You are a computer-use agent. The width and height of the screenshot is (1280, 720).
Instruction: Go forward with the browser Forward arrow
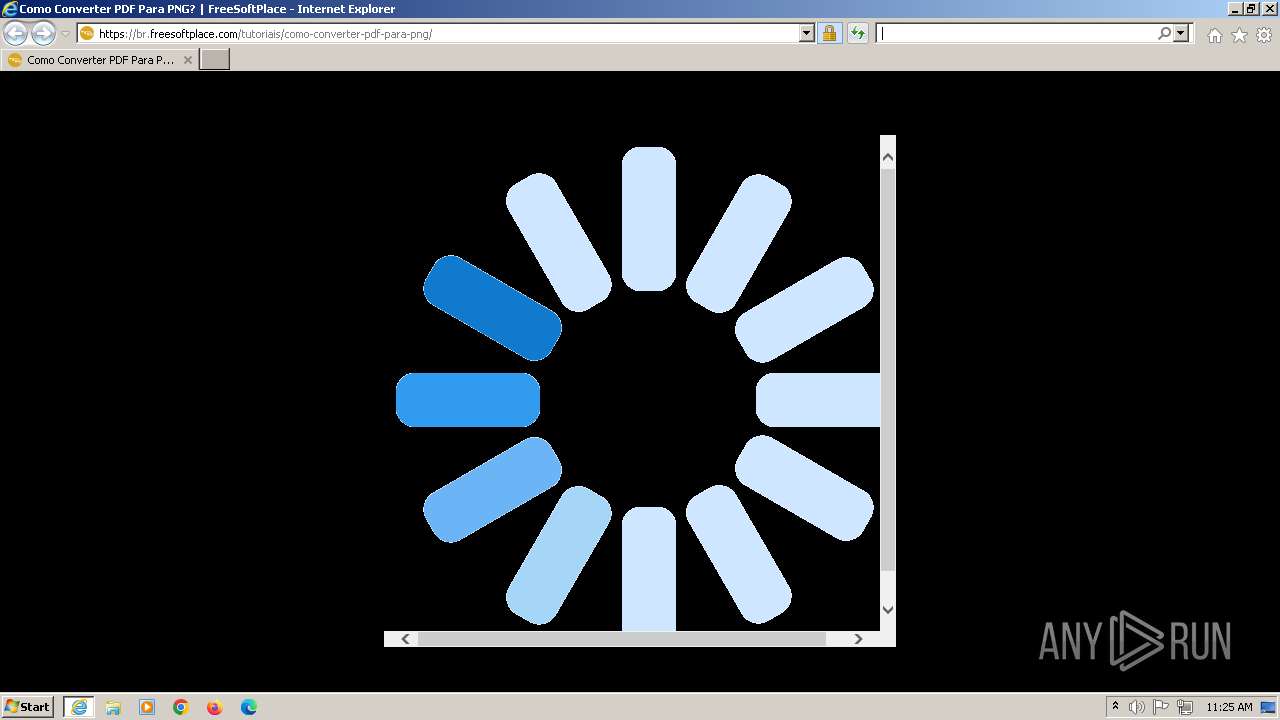[x=43, y=34]
